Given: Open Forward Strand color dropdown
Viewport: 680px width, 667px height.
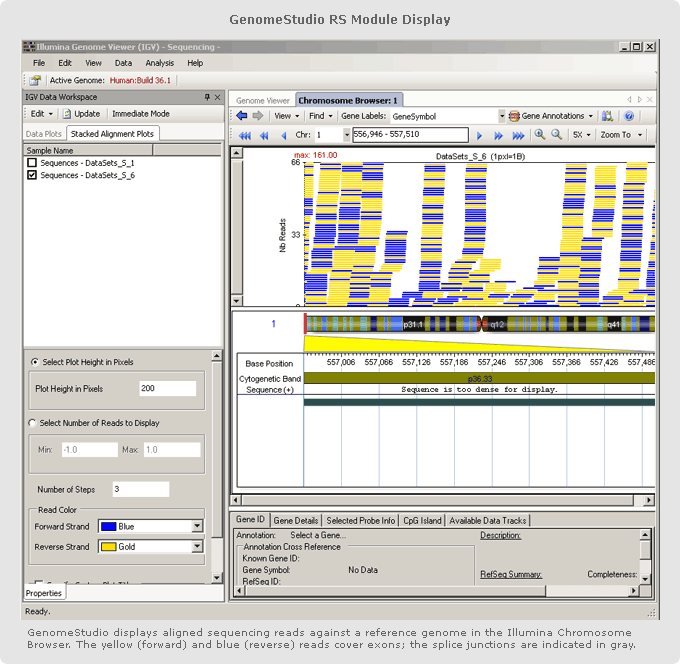Looking at the screenshot, I should pyautogui.click(x=196, y=526).
